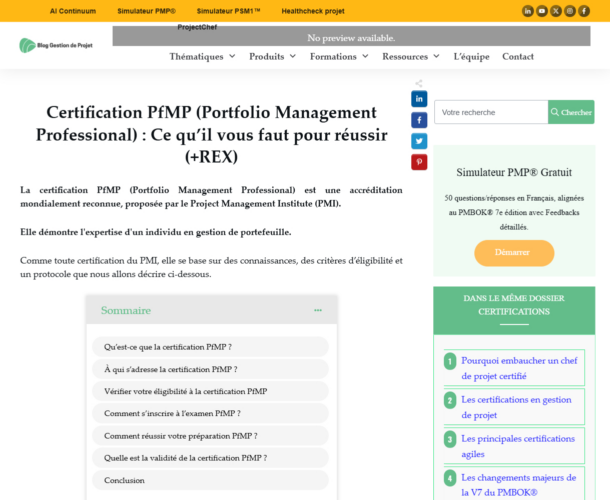Click the ProjectChef link

pos(197,27)
